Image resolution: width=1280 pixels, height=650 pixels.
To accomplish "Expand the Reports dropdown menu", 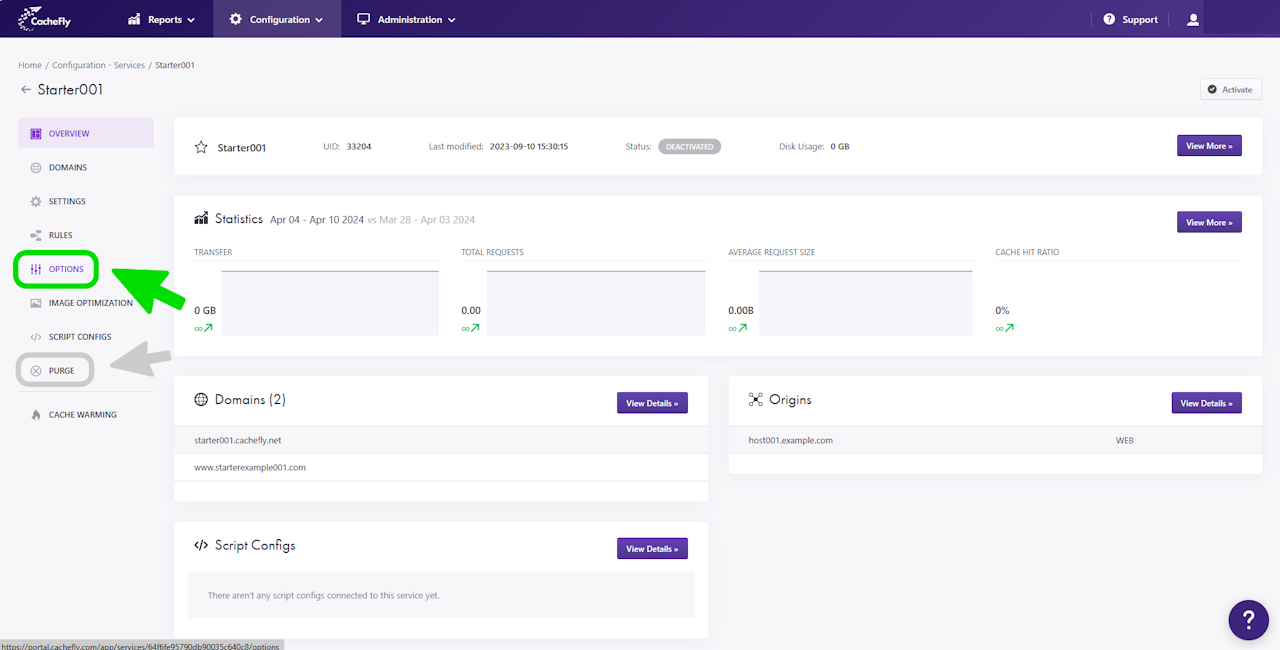I will tap(161, 19).
